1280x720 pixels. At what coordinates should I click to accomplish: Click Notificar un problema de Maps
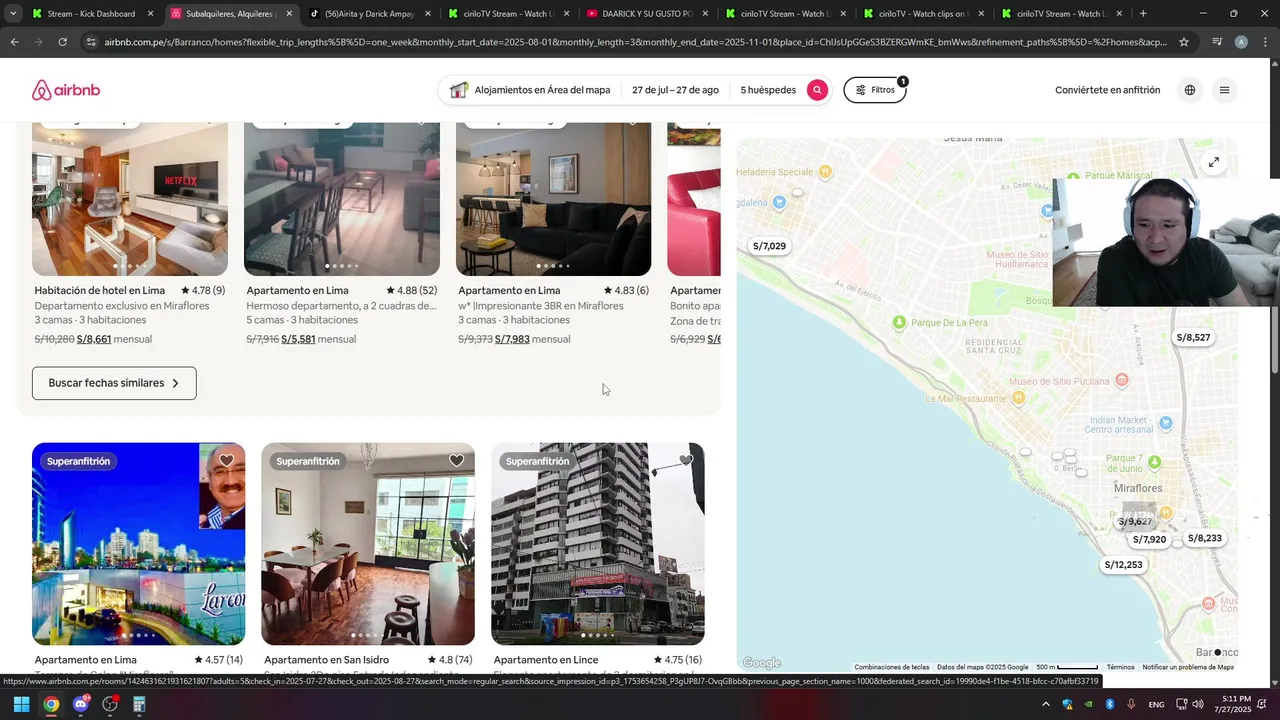point(1188,667)
